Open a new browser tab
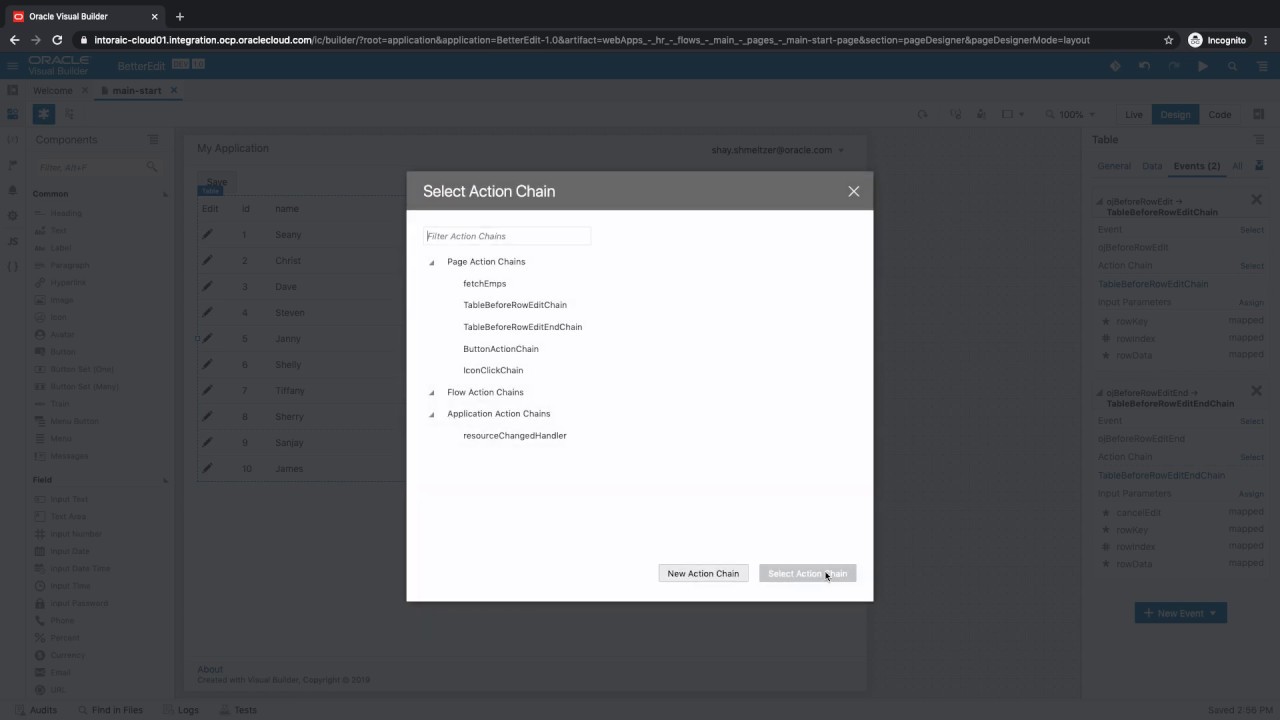The width and height of the screenshot is (1280, 720). tap(180, 16)
